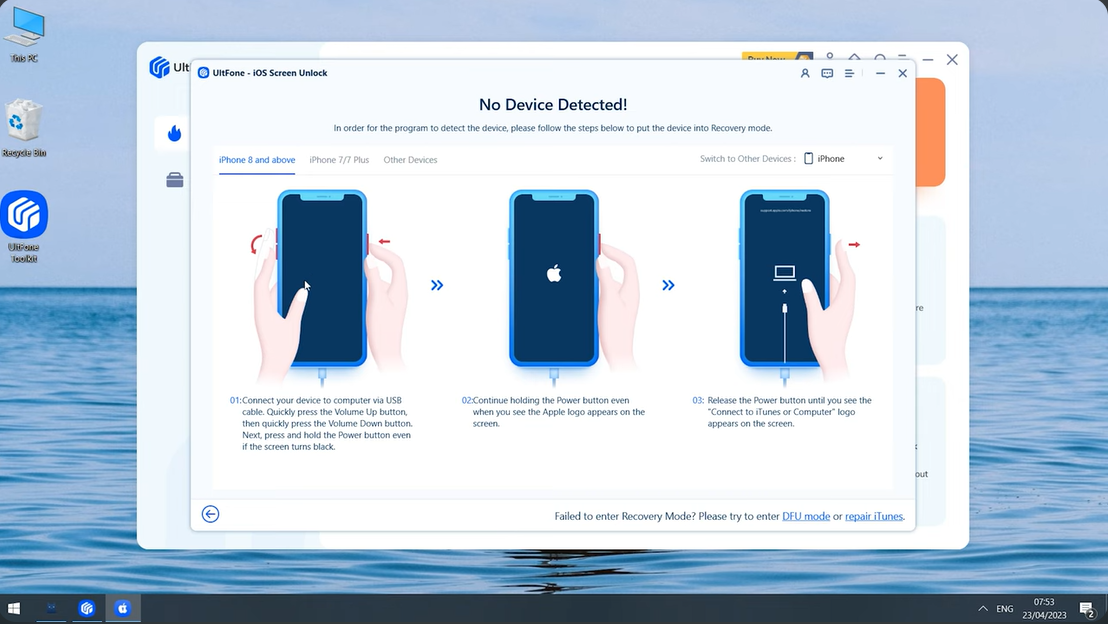Click 'Failed to enter Recovery Mode?' text
The height and width of the screenshot is (624, 1108).
point(625,517)
